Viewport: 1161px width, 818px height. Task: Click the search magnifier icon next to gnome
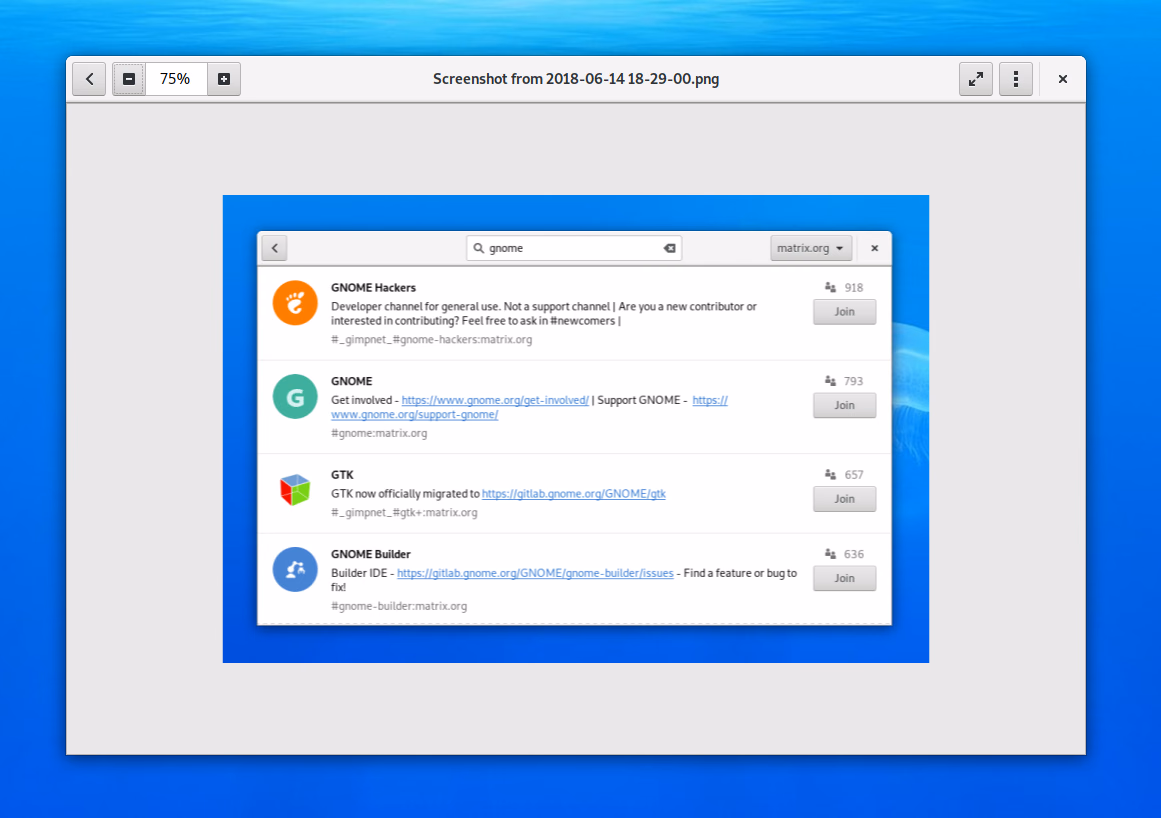click(x=478, y=248)
